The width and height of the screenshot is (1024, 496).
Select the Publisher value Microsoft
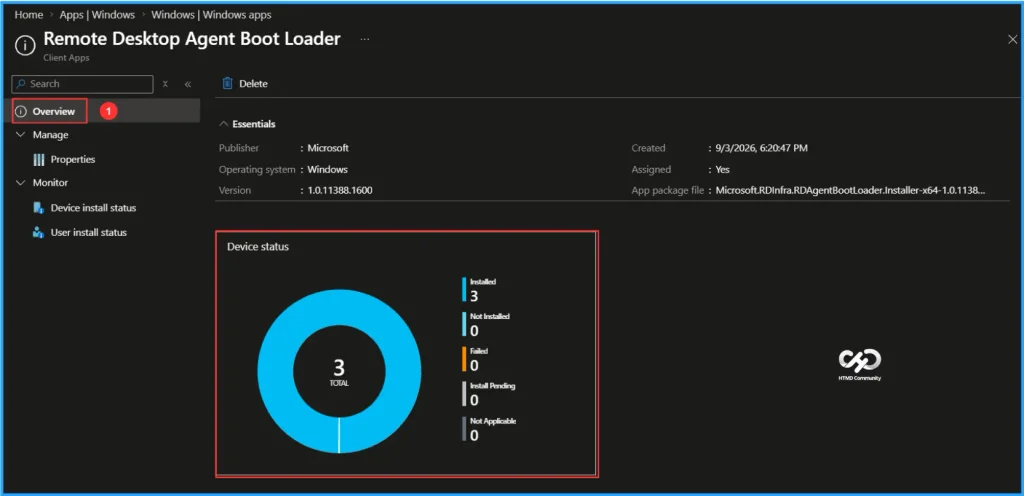tap(328, 148)
